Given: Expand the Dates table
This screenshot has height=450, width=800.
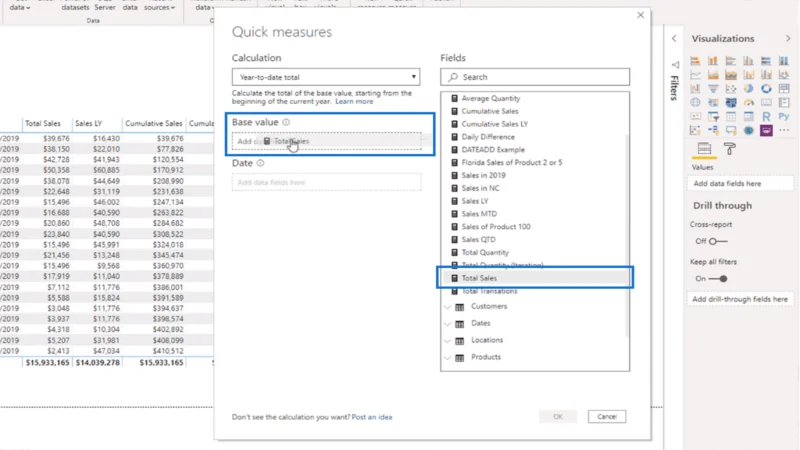Looking at the screenshot, I should click(x=447, y=323).
